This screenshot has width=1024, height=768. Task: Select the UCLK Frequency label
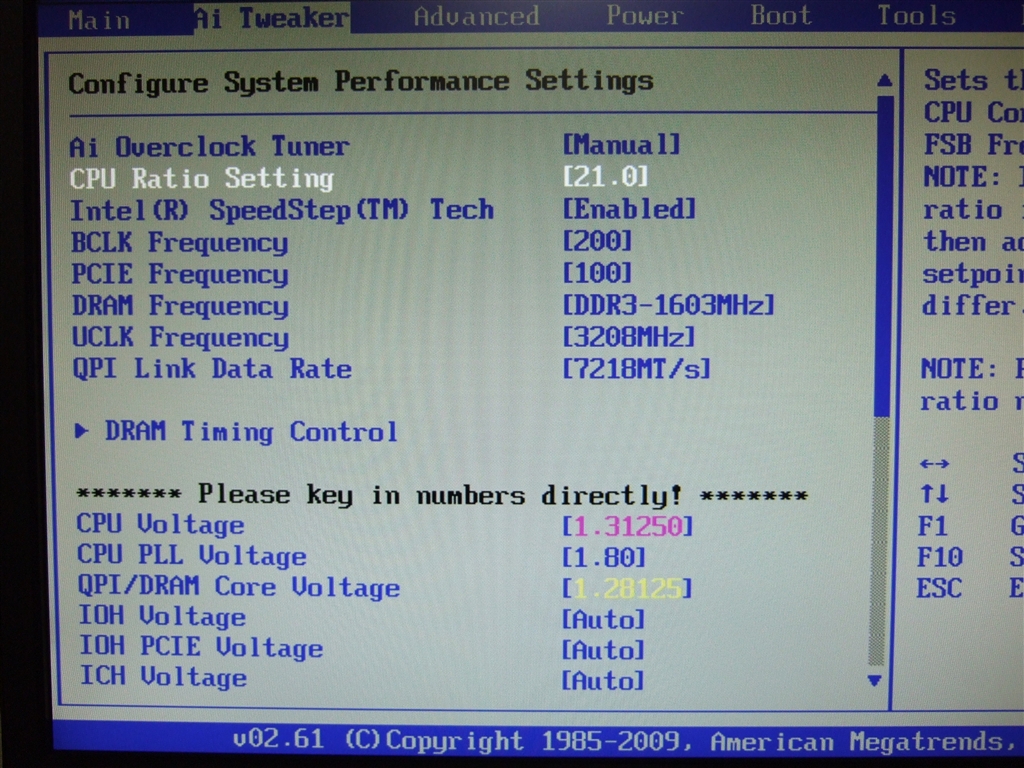[x=180, y=338]
